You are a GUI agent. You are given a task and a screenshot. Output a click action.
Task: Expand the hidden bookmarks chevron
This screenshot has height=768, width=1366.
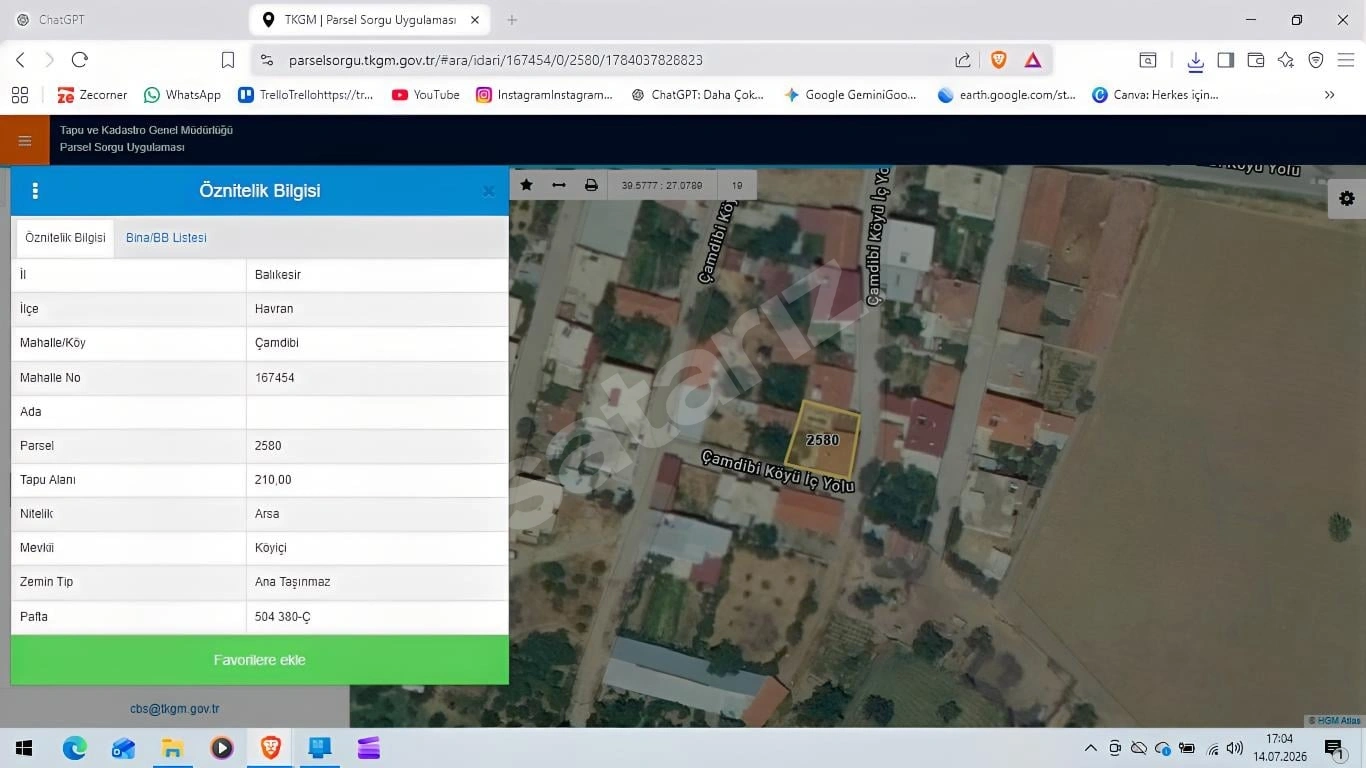tap(1329, 95)
